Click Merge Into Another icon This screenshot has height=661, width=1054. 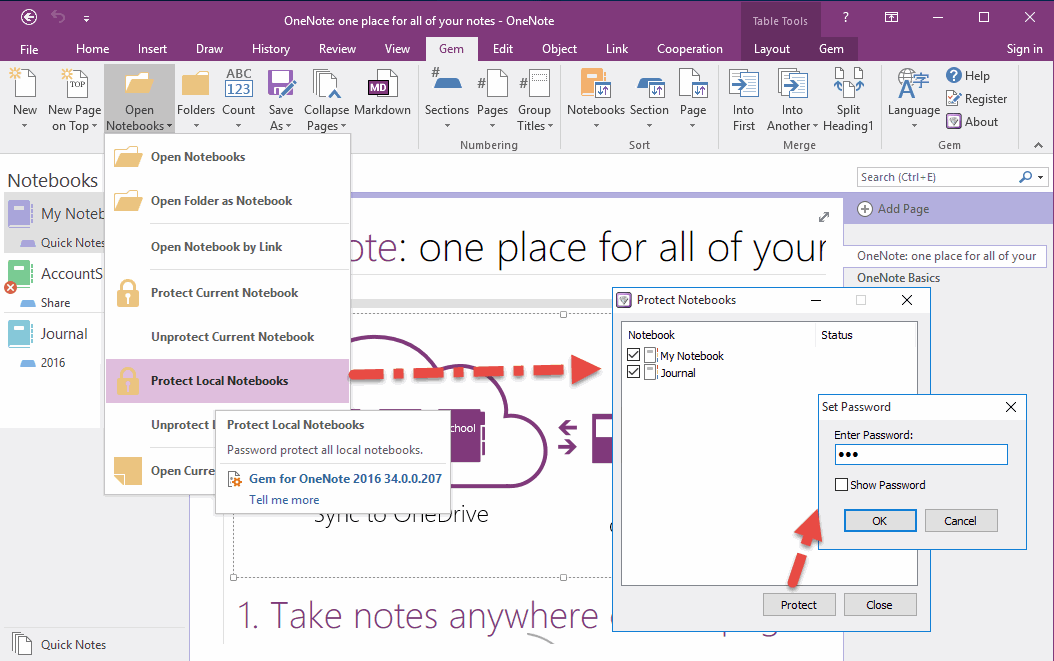point(793,83)
